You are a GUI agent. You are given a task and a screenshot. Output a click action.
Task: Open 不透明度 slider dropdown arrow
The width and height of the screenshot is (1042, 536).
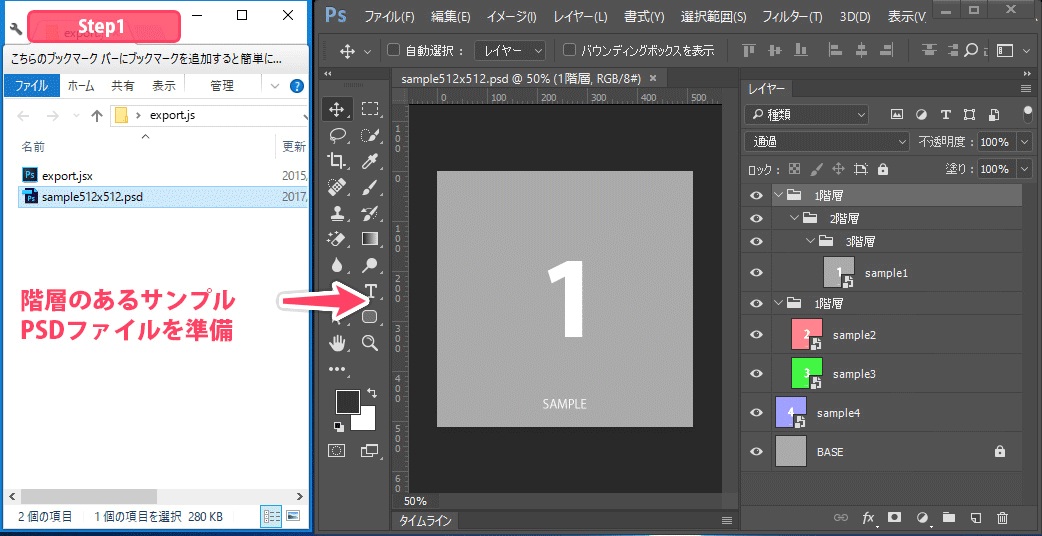point(1024,142)
